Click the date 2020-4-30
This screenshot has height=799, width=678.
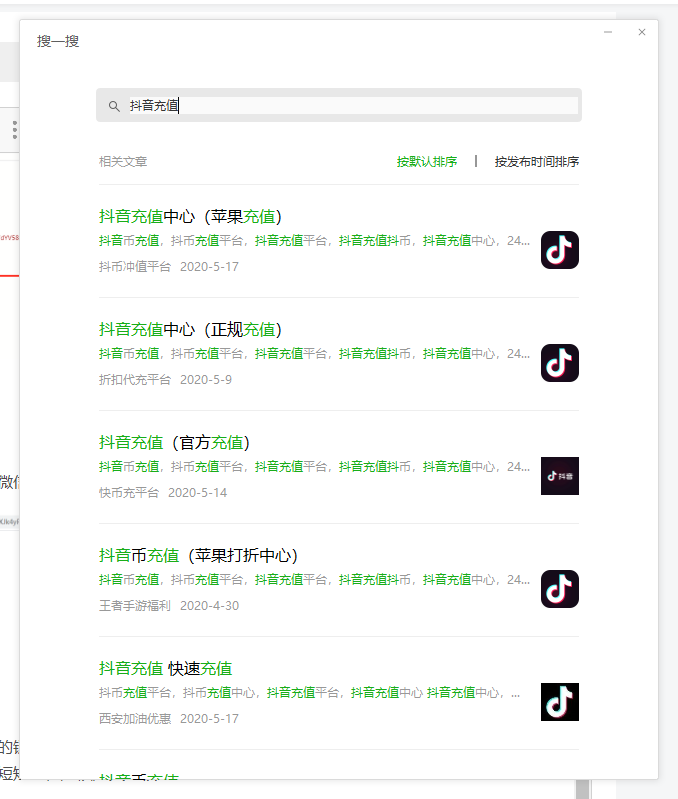[209, 606]
